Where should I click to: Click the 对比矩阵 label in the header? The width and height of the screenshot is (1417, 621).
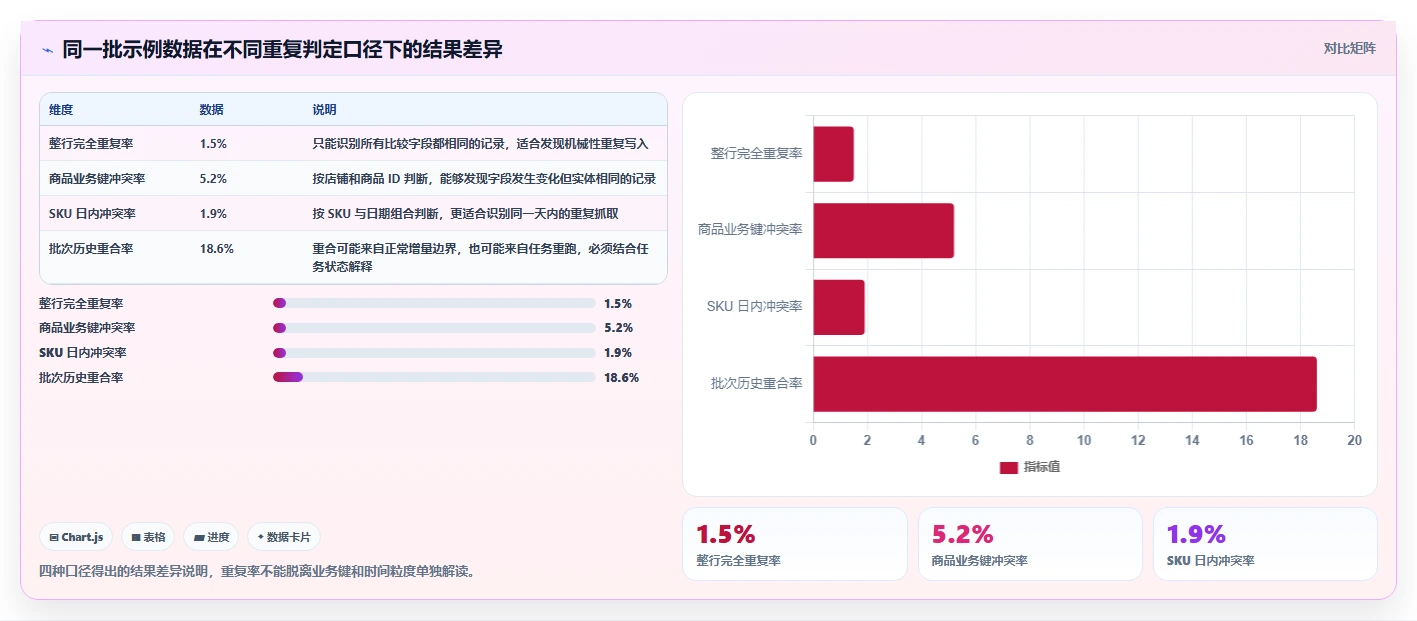pos(1349,48)
